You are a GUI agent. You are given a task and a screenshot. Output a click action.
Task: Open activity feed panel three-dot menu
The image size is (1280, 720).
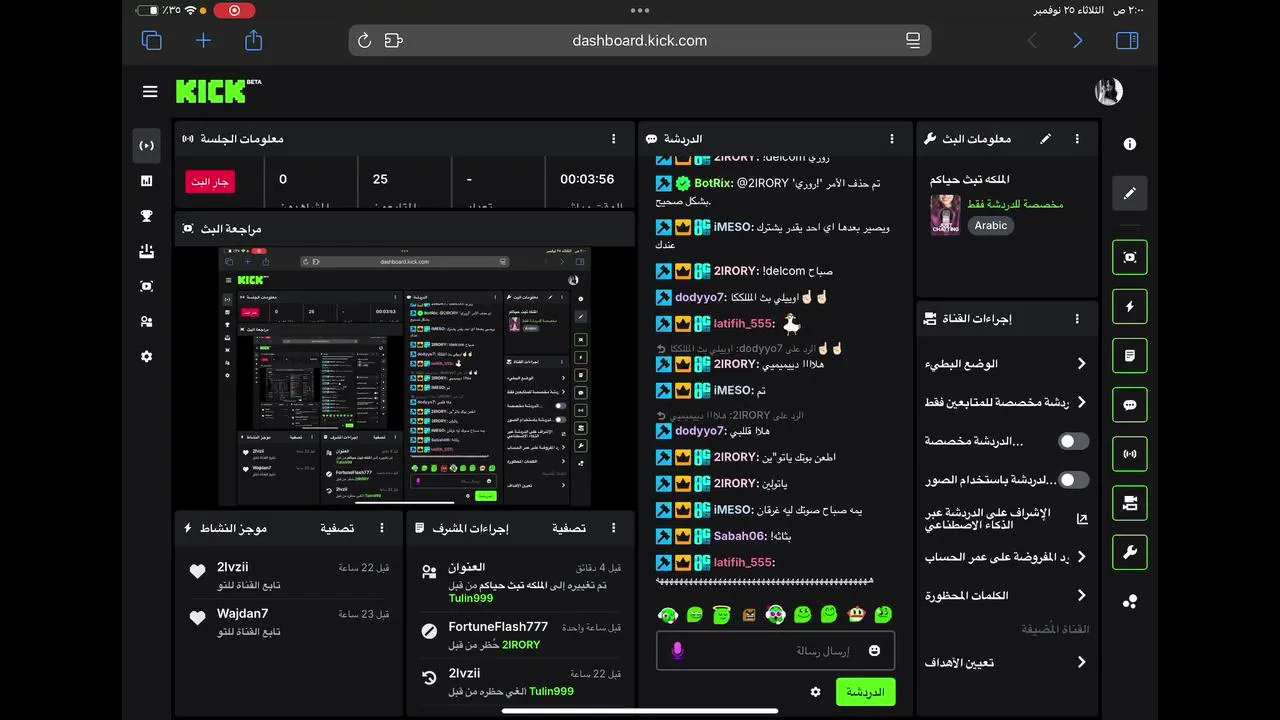(x=381, y=528)
